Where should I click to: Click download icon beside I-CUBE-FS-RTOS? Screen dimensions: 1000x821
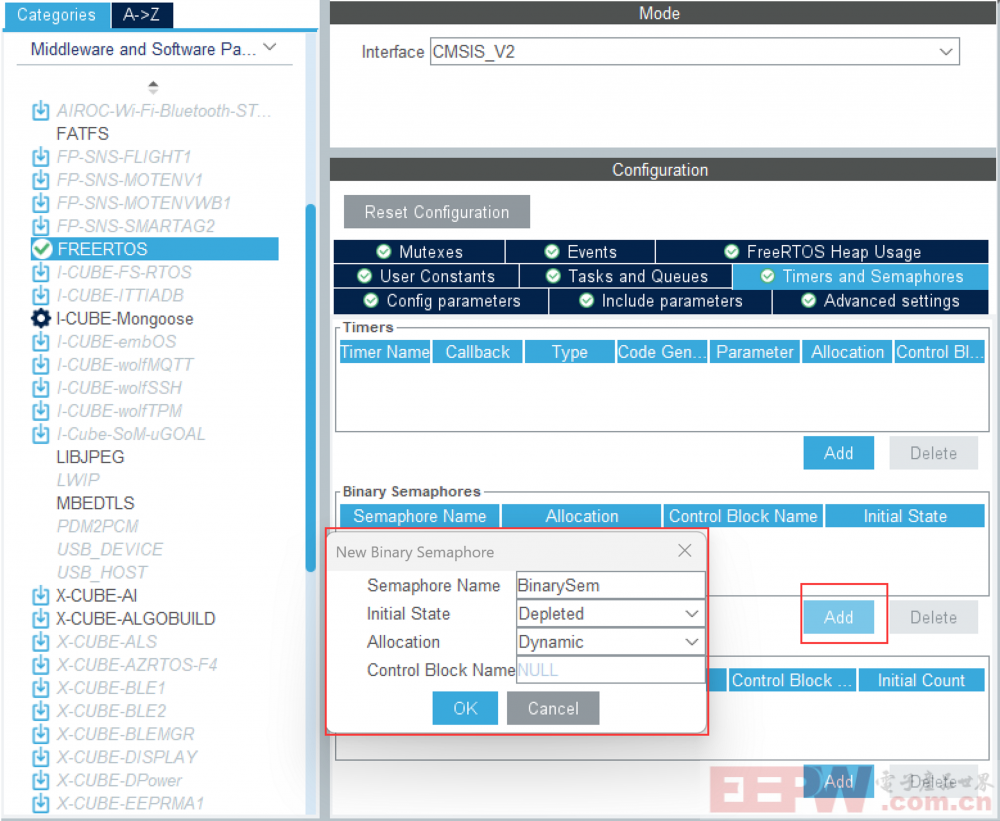coord(40,272)
